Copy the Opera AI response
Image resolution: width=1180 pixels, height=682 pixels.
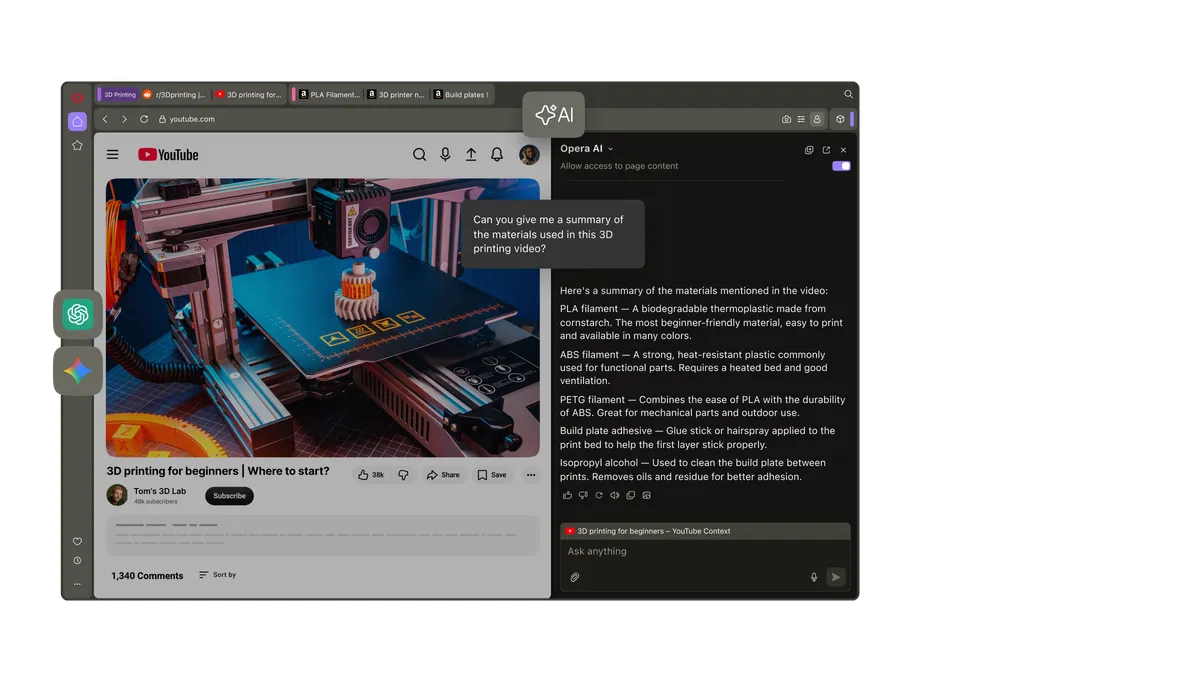click(x=631, y=495)
